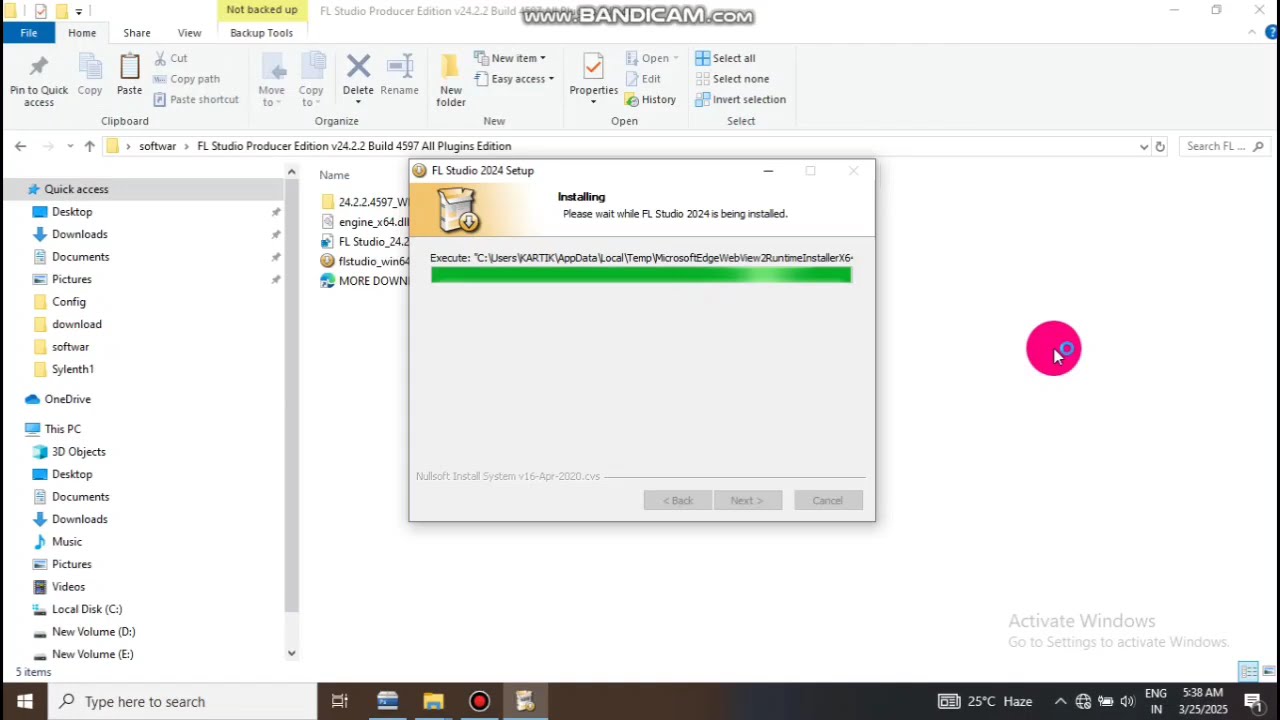
Task: Open the File tab
Action: click(x=29, y=33)
